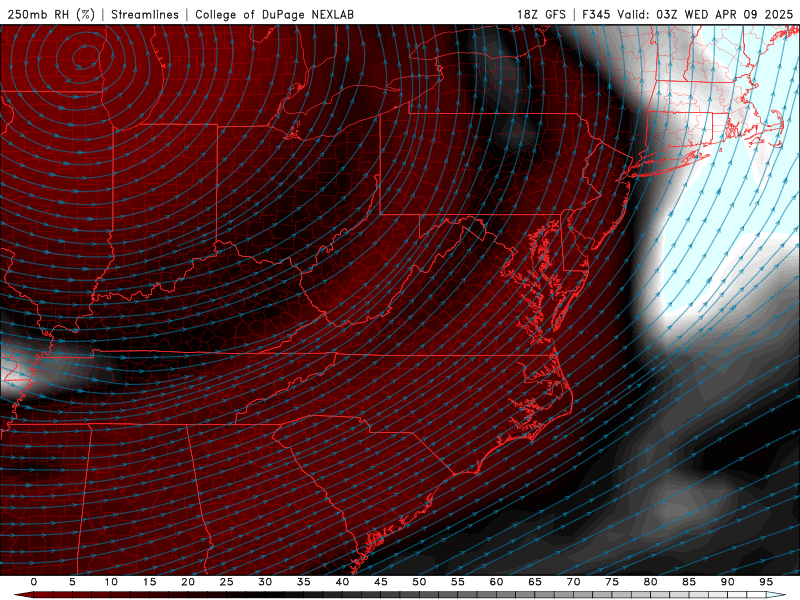Image resolution: width=800 pixels, height=600 pixels.
Task: Click the colorbar label "40"
Action: point(342,582)
